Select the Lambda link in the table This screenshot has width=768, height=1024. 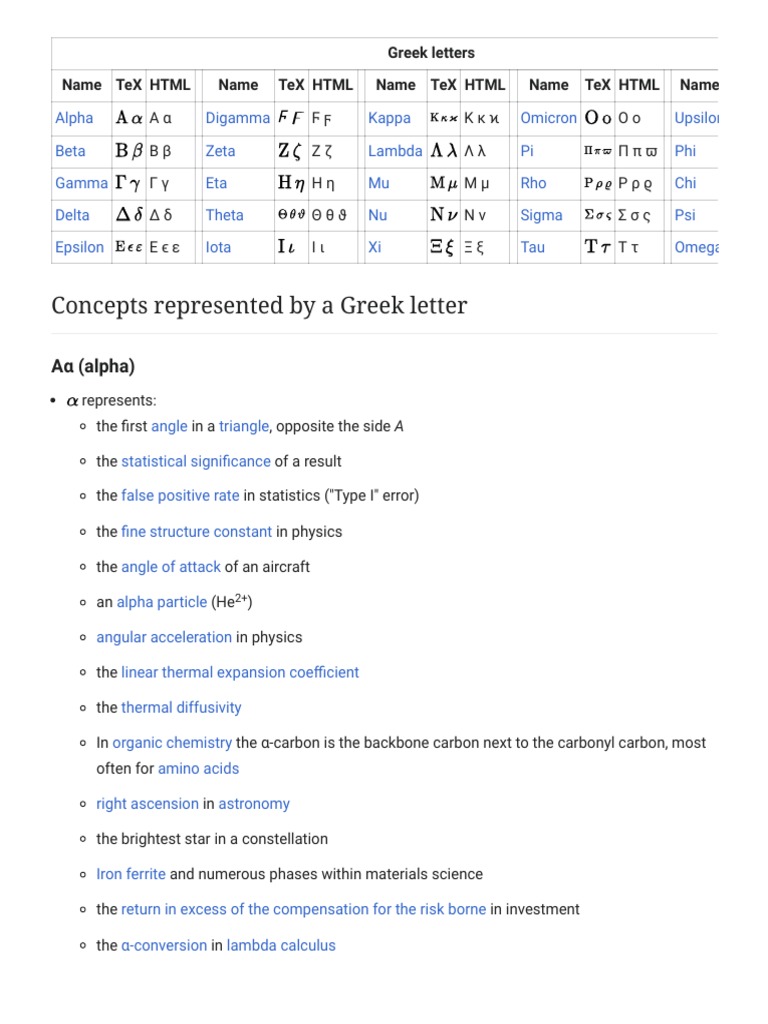tap(395, 151)
